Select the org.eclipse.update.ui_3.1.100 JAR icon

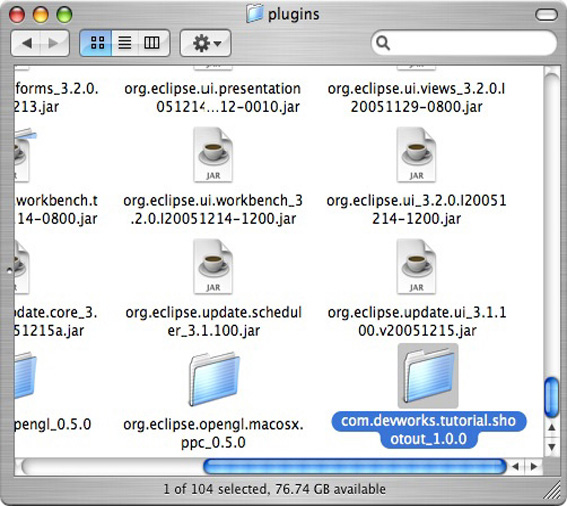[x=416, y=267]
